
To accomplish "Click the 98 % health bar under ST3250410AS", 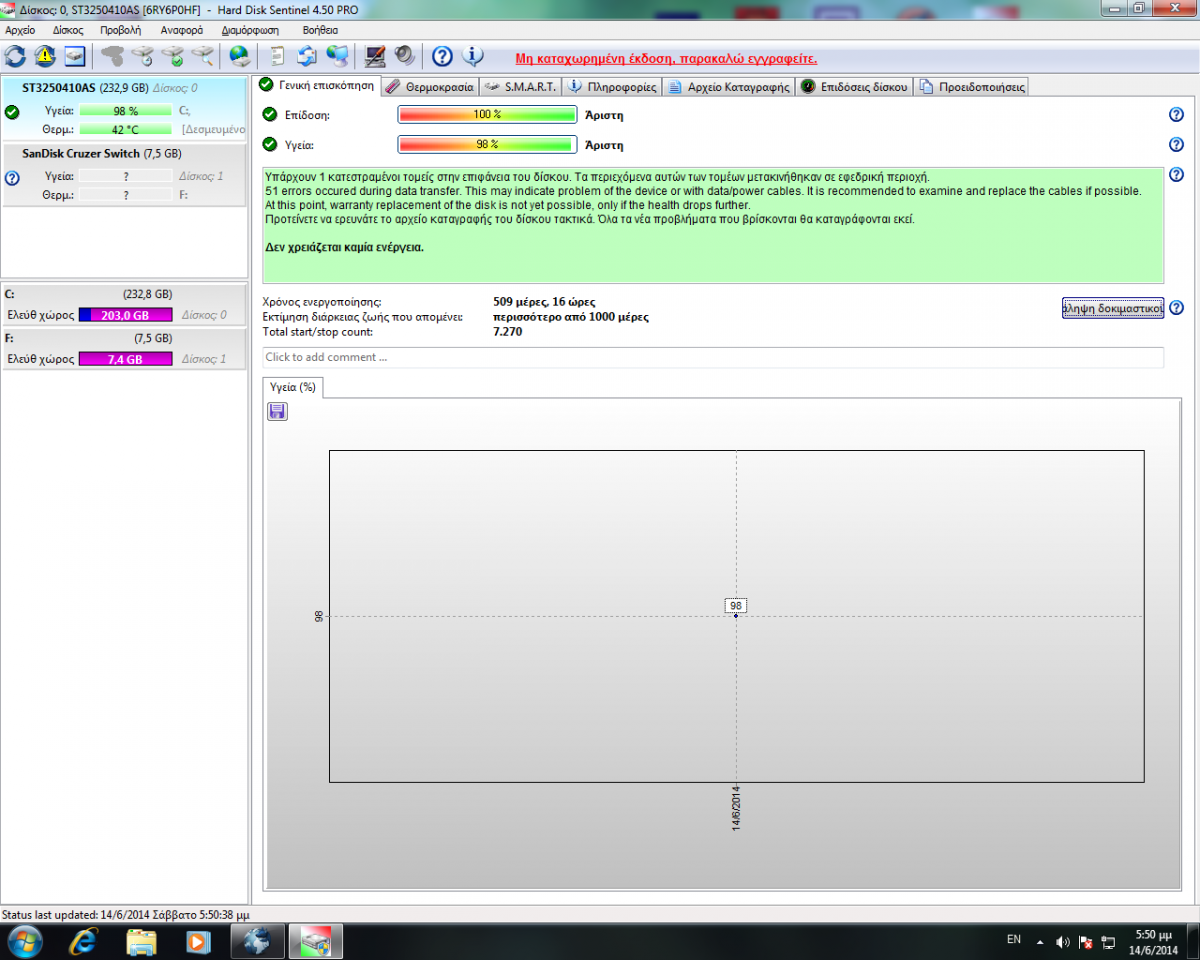I will coord(125,111).
